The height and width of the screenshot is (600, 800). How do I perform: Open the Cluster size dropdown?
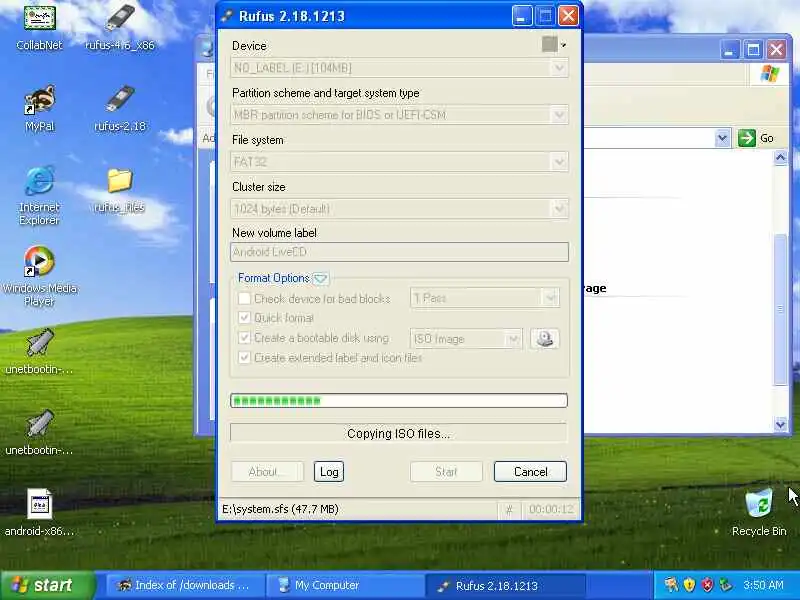tap(559, 209)
